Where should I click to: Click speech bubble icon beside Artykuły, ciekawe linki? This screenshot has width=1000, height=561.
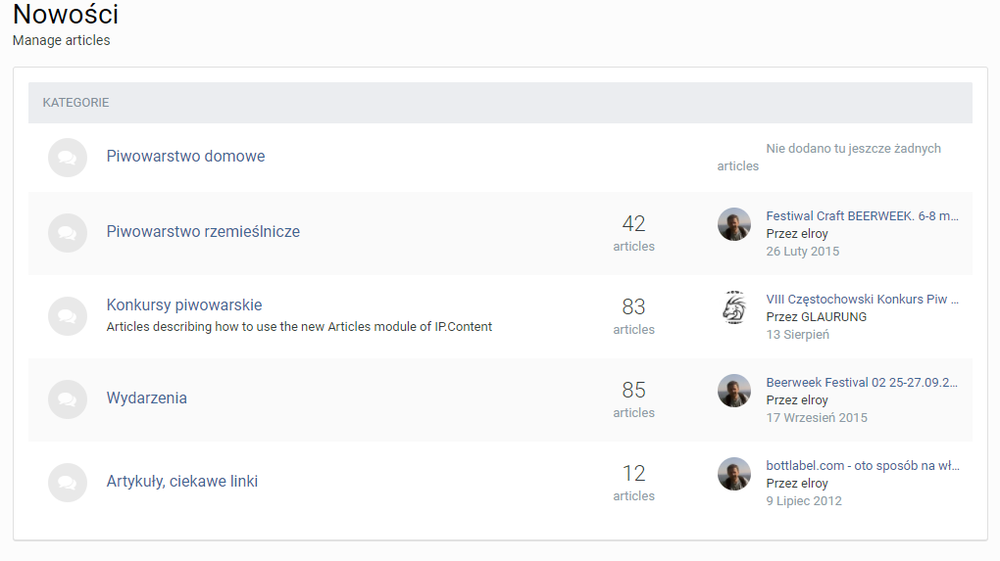click(67, 482)
